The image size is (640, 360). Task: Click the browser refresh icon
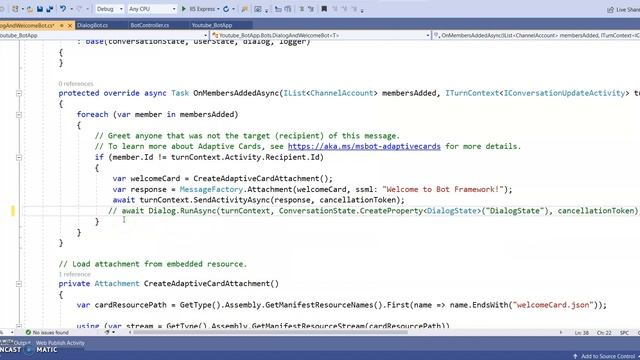coord(226,9)
